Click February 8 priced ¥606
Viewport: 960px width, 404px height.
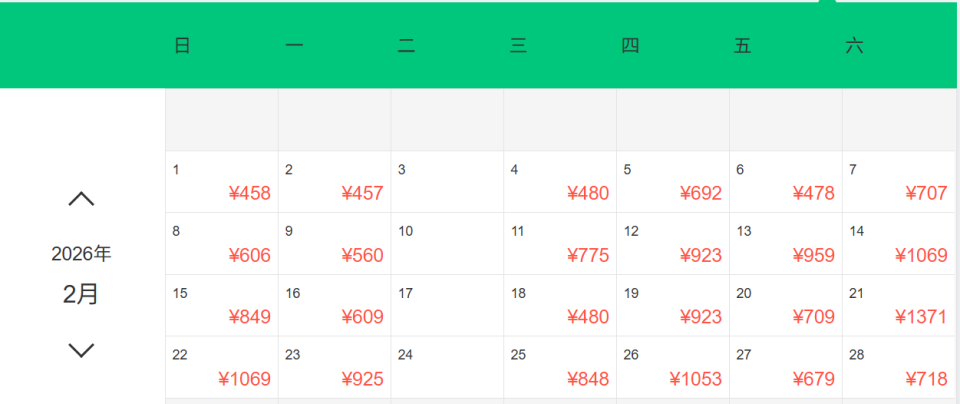tap(221, 244)
